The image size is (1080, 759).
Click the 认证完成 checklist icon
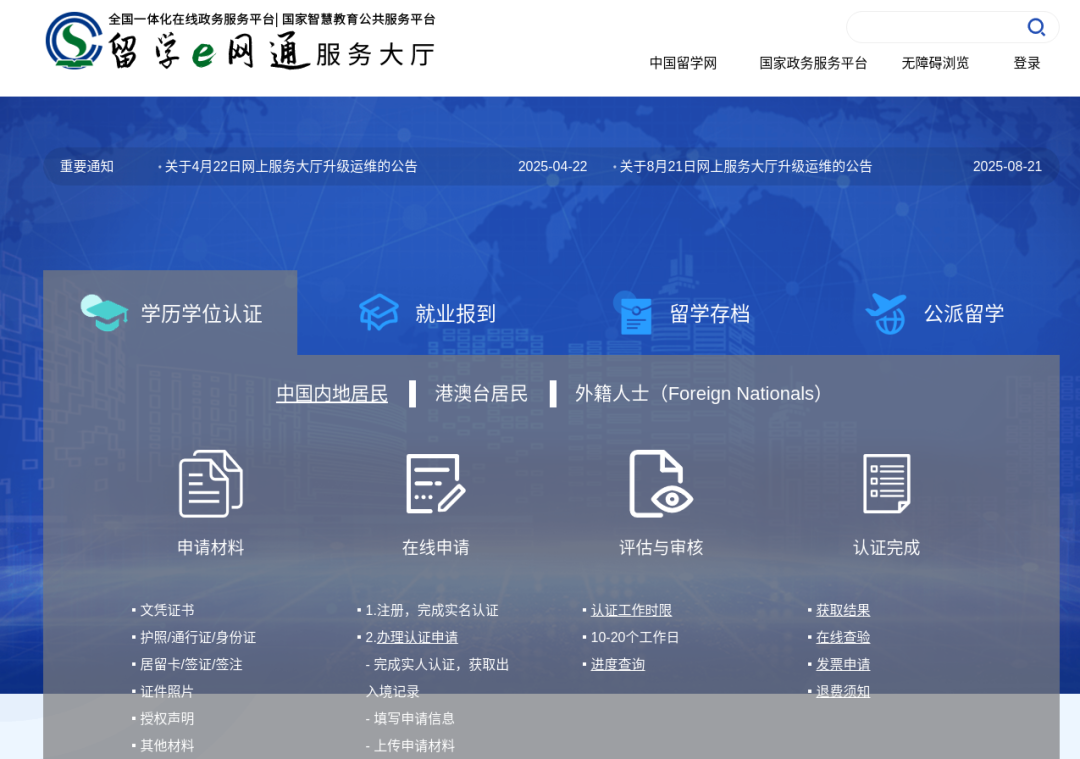886,484
